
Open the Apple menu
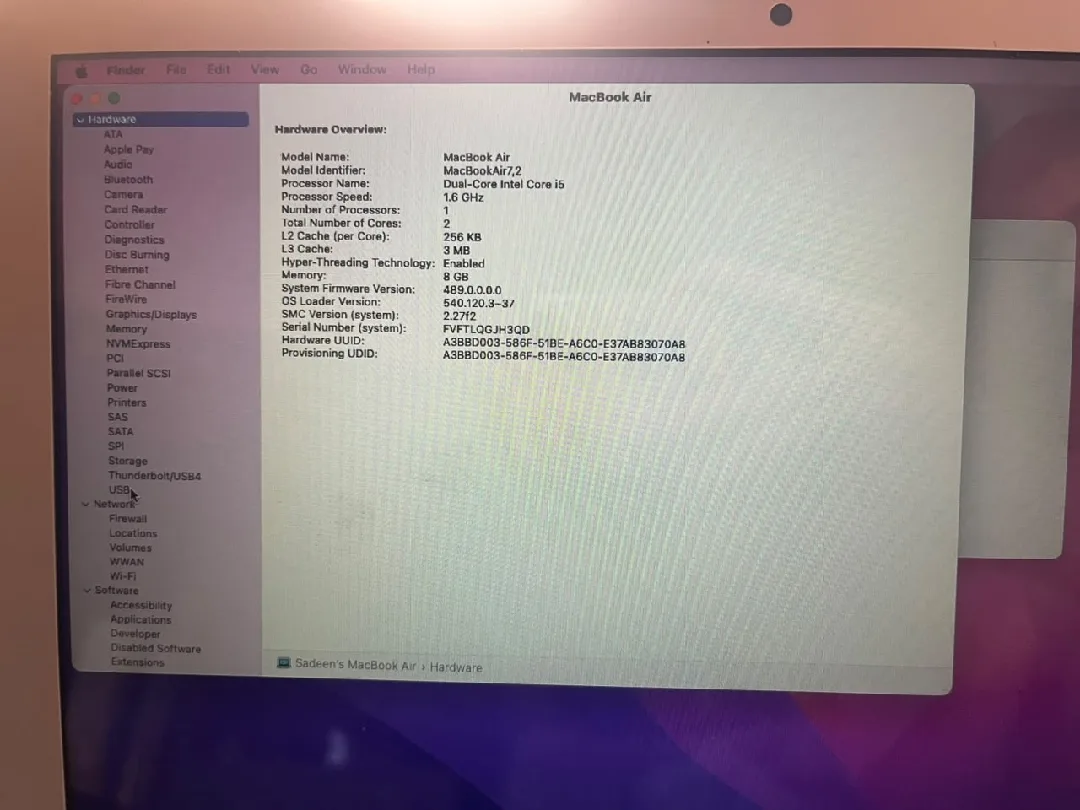click(x=81, y=71)
